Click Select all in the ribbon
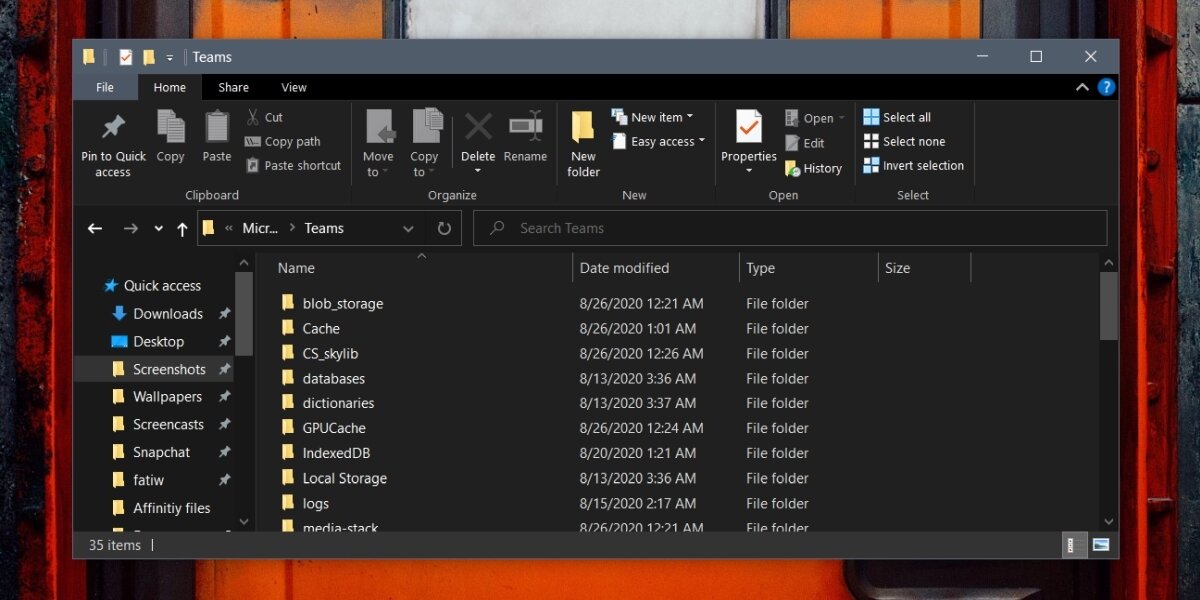 click(x=897, y=117)
